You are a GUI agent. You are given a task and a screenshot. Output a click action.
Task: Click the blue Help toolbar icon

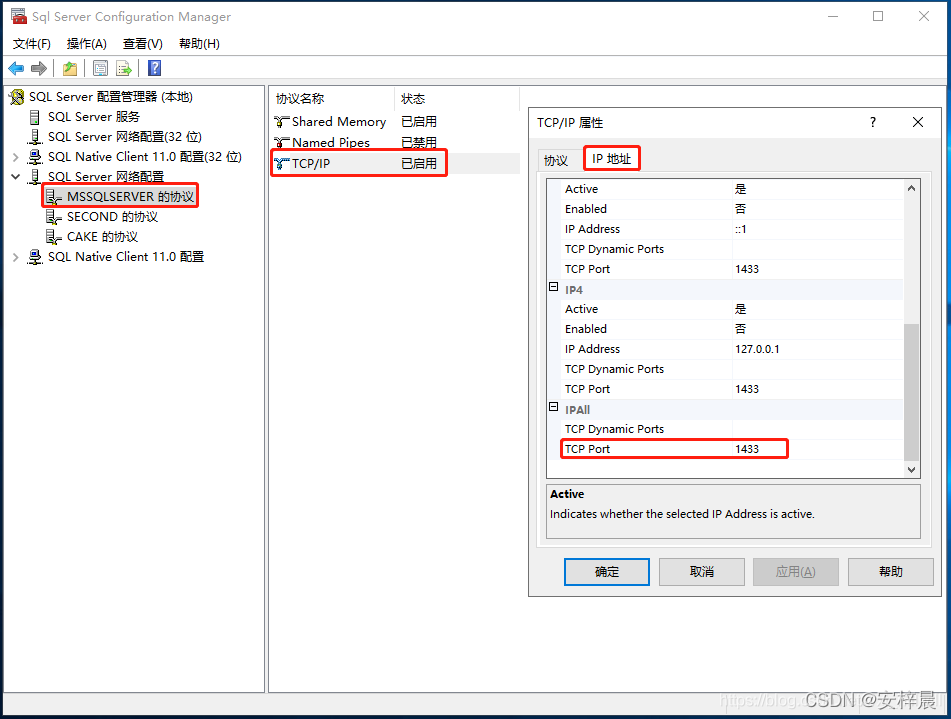[x=155, y=68]
